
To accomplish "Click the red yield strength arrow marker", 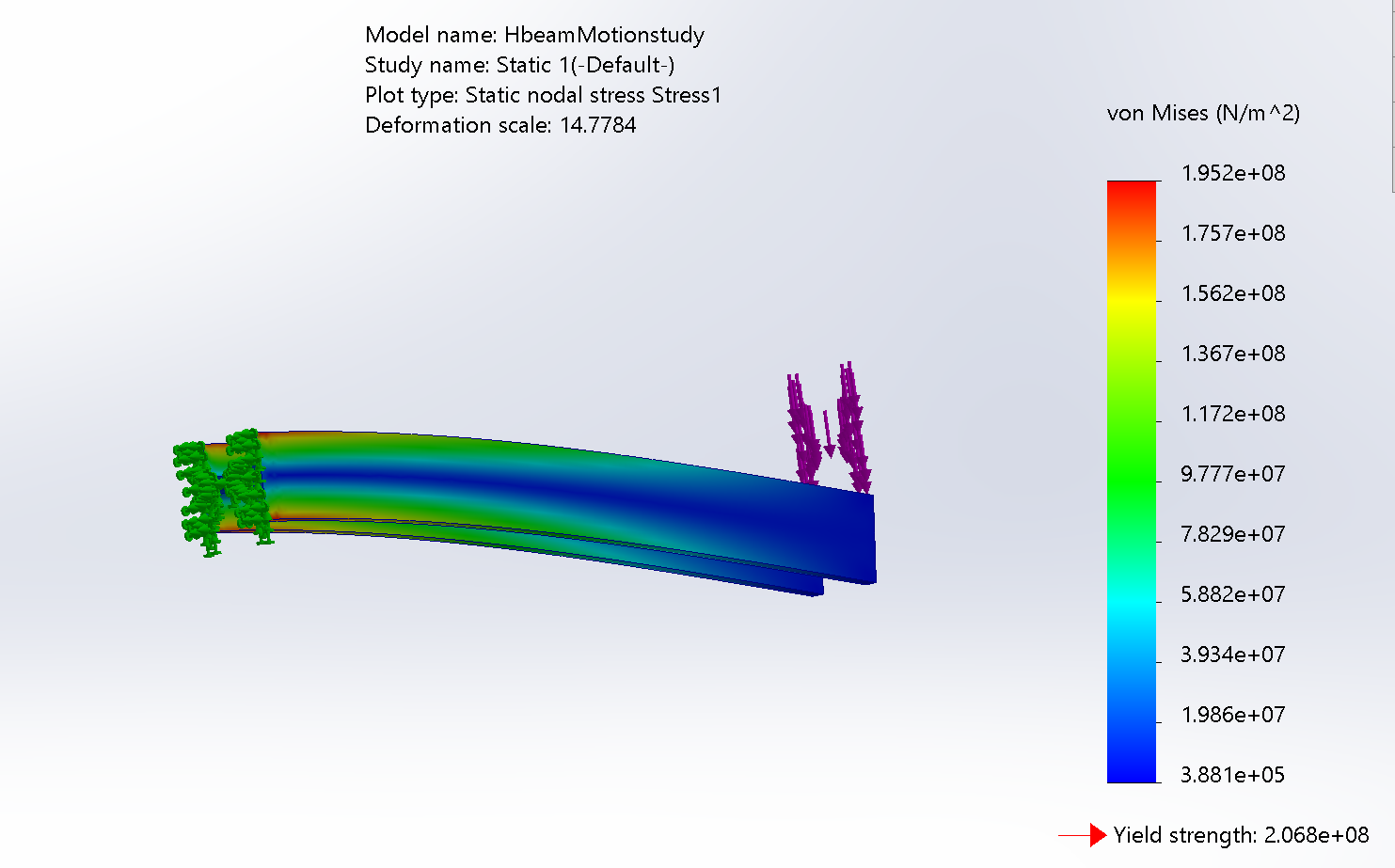I will pyautogui.click(x=1083, y=835).
